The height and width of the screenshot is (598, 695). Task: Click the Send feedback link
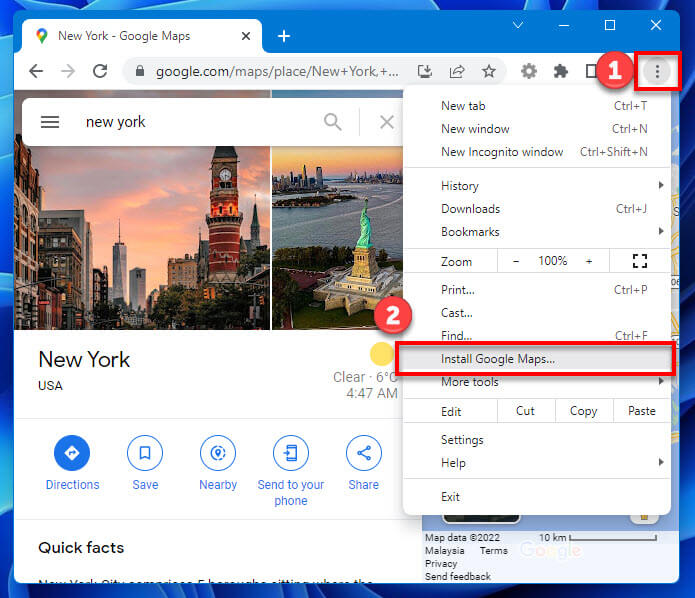click(x=458, y=576)
